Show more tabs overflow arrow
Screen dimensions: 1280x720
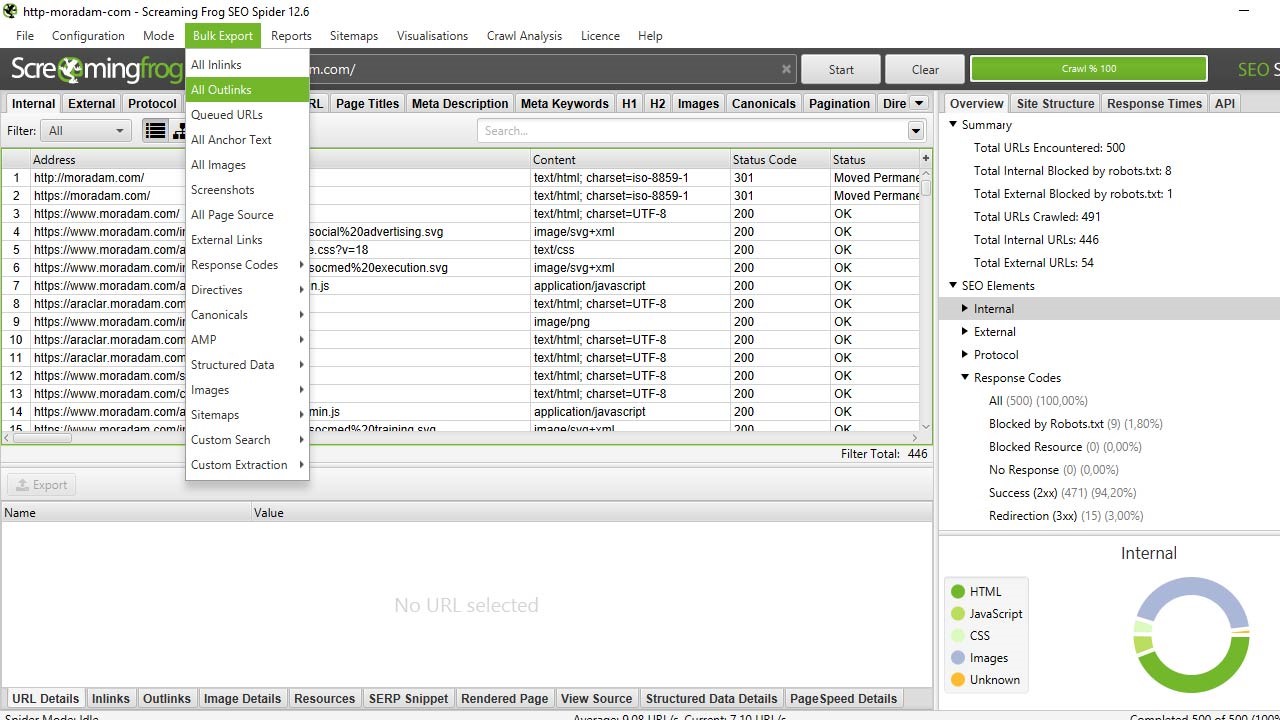[919, 103]
